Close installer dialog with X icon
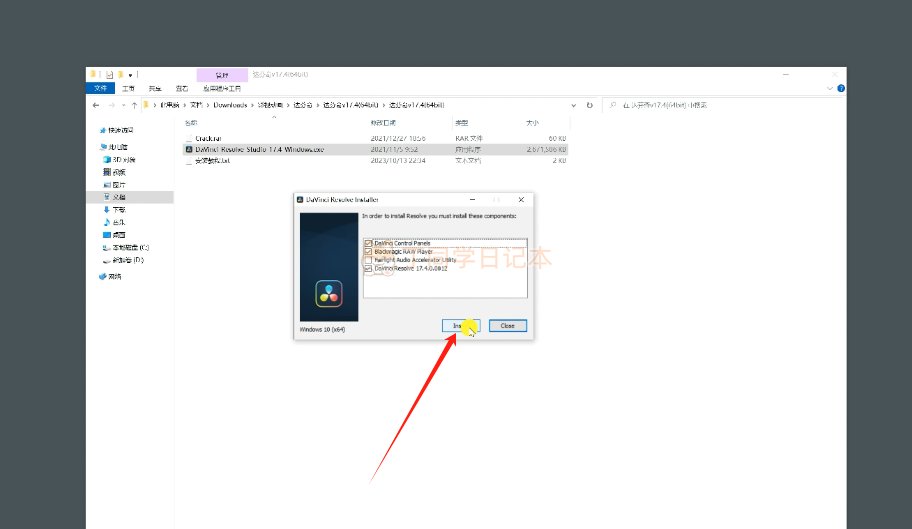 pyautogui.click(x=521, y=199)
